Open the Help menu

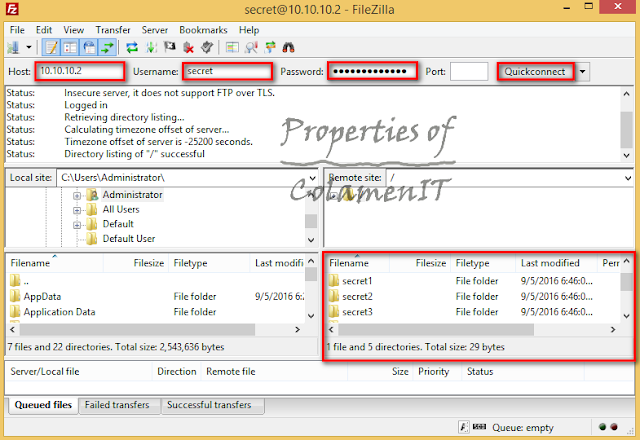[249, 30]
